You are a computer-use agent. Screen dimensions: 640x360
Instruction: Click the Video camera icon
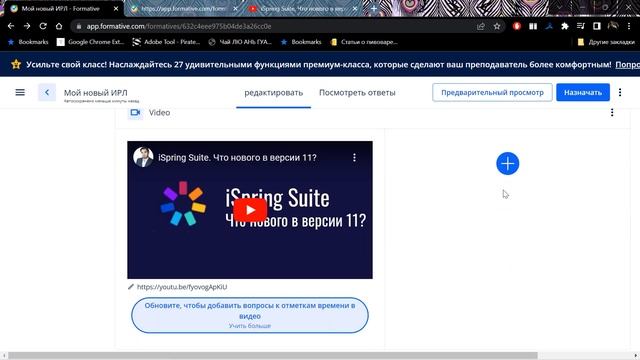136,112
